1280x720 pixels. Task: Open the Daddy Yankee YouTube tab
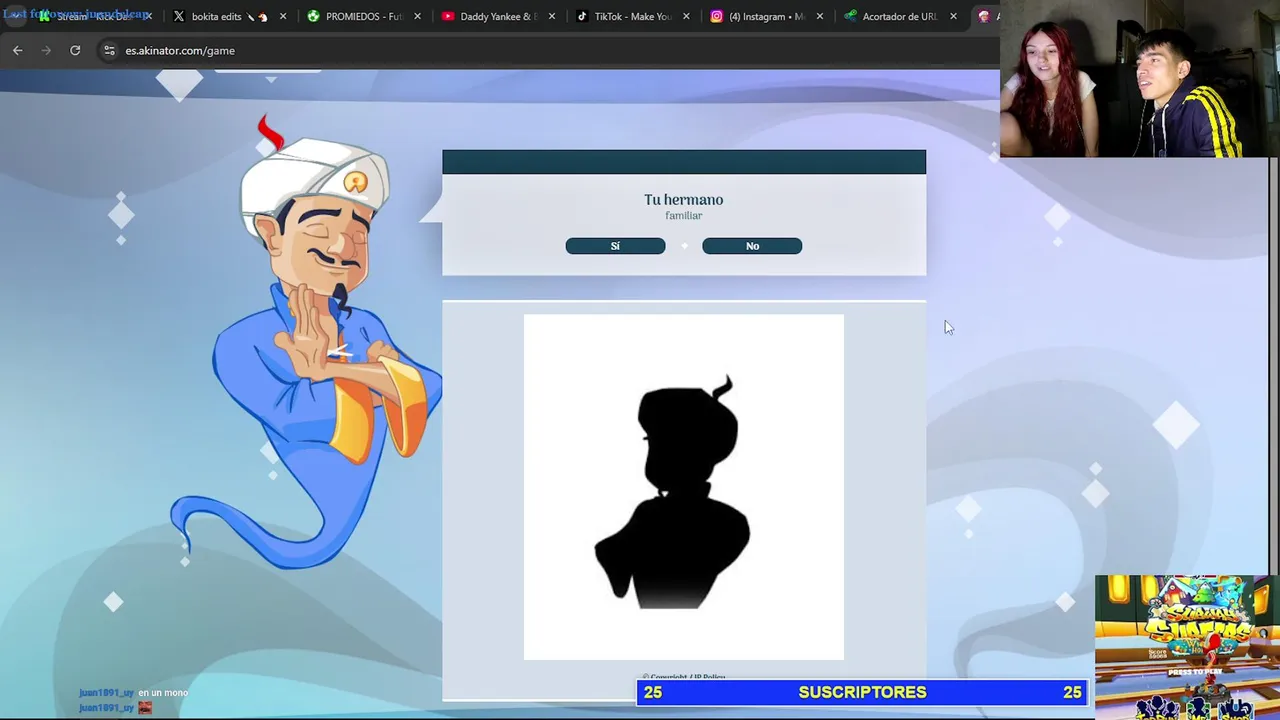[497, 16]
